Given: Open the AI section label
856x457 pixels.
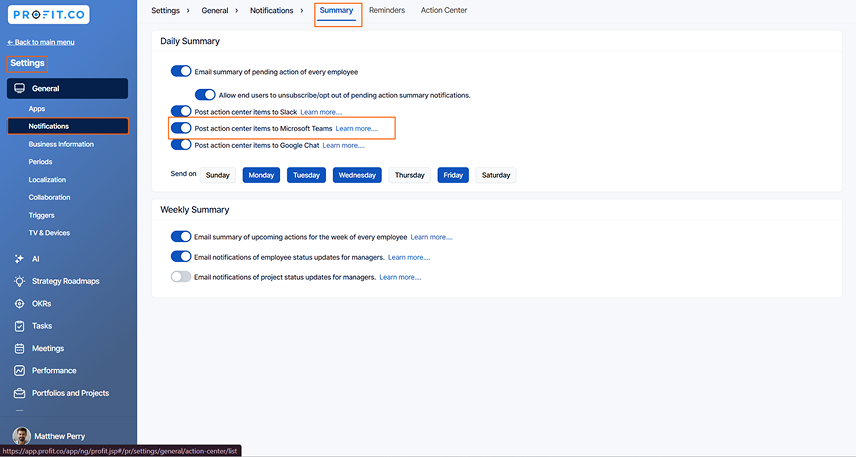Looking at the screenshot, I should (35, 259).
